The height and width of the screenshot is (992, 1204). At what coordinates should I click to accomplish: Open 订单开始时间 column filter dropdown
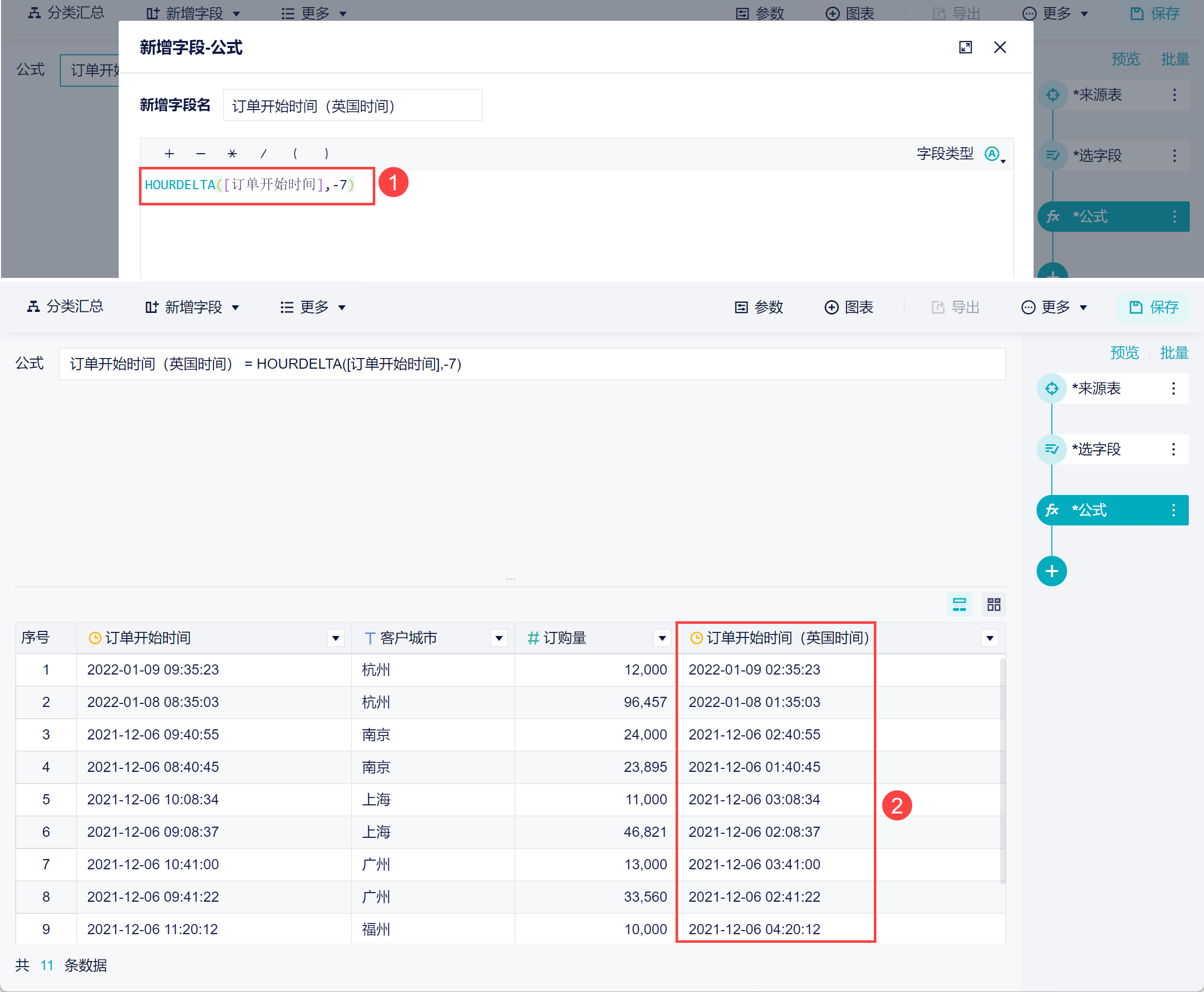coord(335,637)
